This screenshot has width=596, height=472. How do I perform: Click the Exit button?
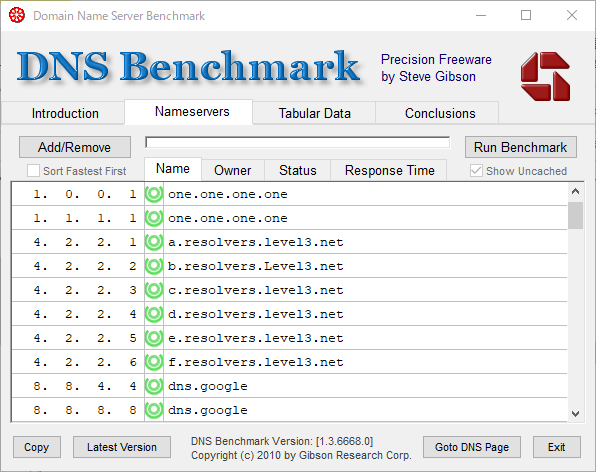point(556,447)
